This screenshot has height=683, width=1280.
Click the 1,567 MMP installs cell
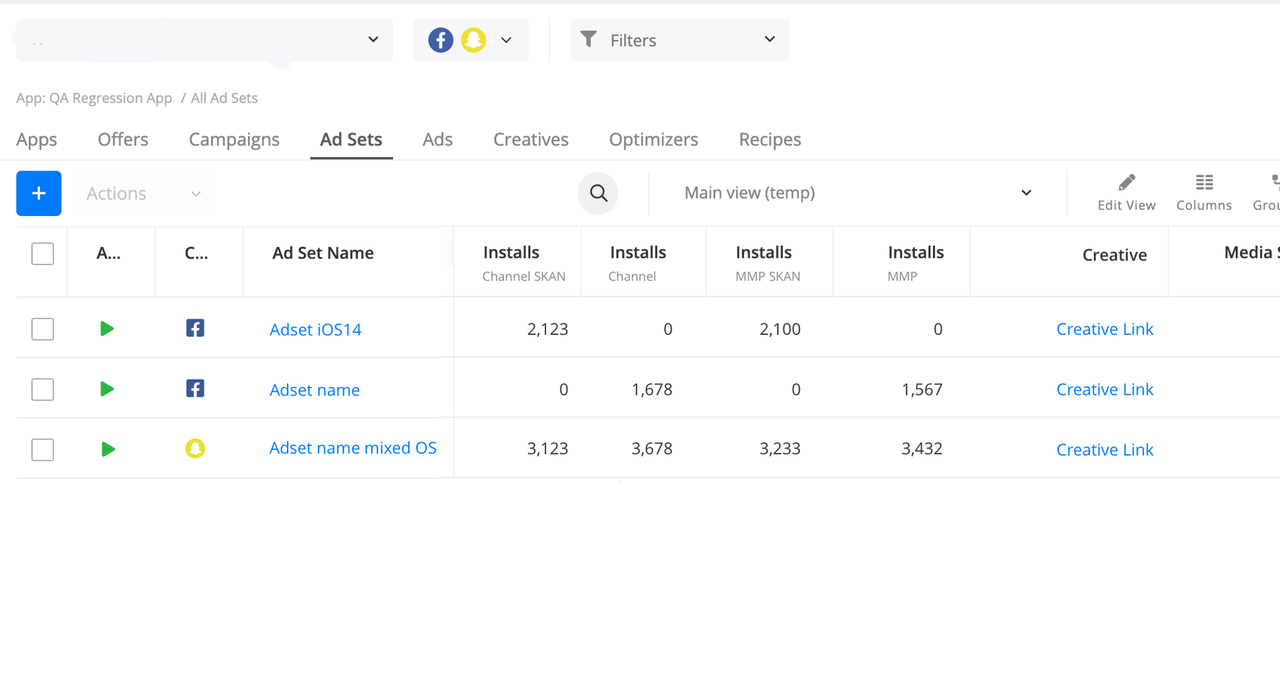[x=922, y=389]
